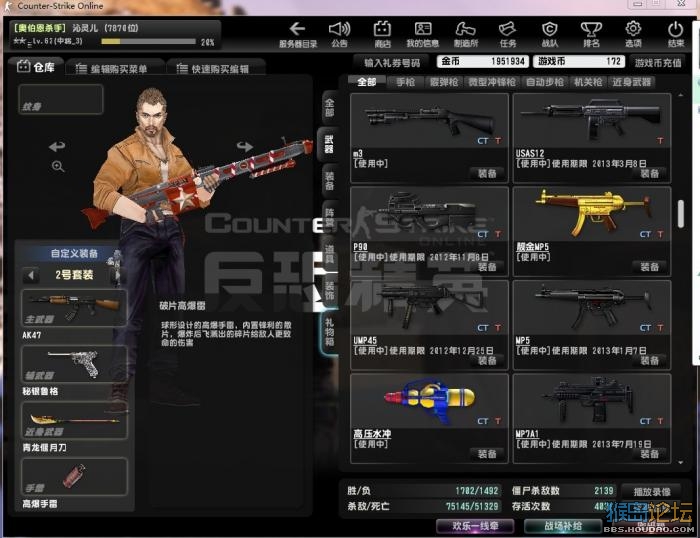
Task: Click the weapon list scroll-down arrow
Action: click(680, 463)
